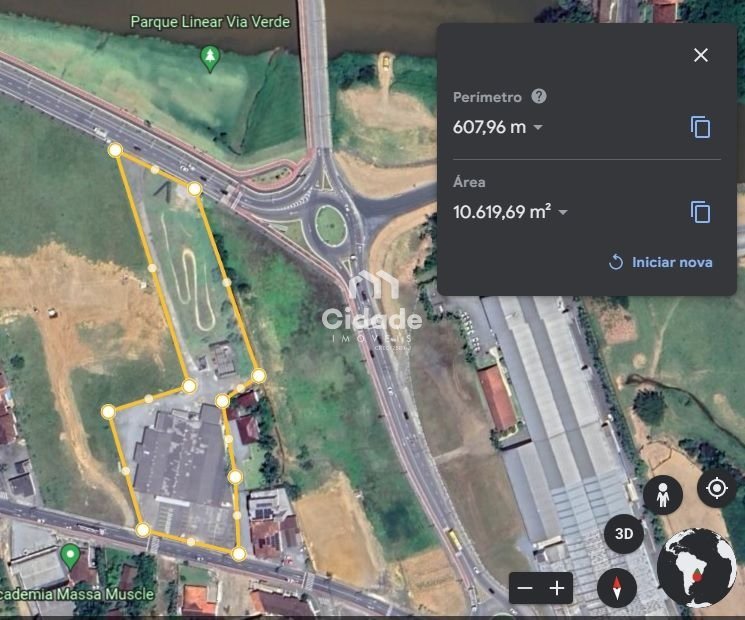Copy the area value 10.619,69 m²
Image resolution: width=745 pixels, height=620 pixels.
(701, 212)
